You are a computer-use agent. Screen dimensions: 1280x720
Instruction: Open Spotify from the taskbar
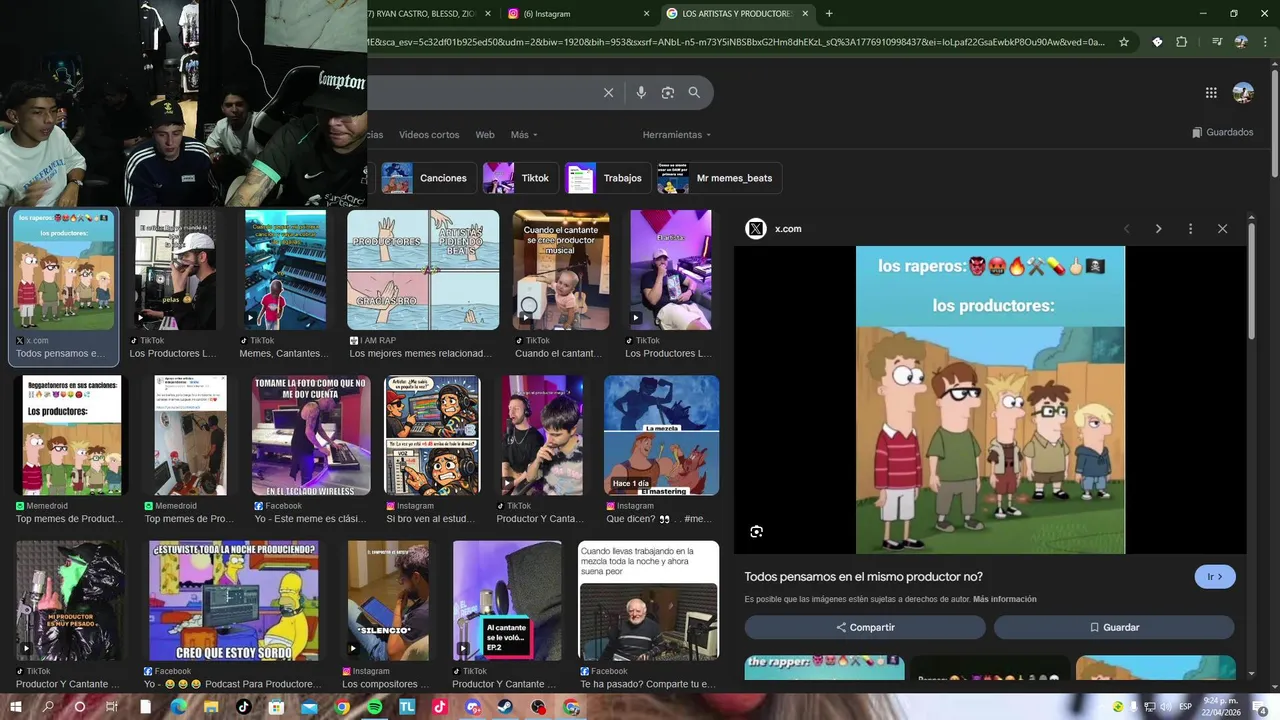[374, 707]
